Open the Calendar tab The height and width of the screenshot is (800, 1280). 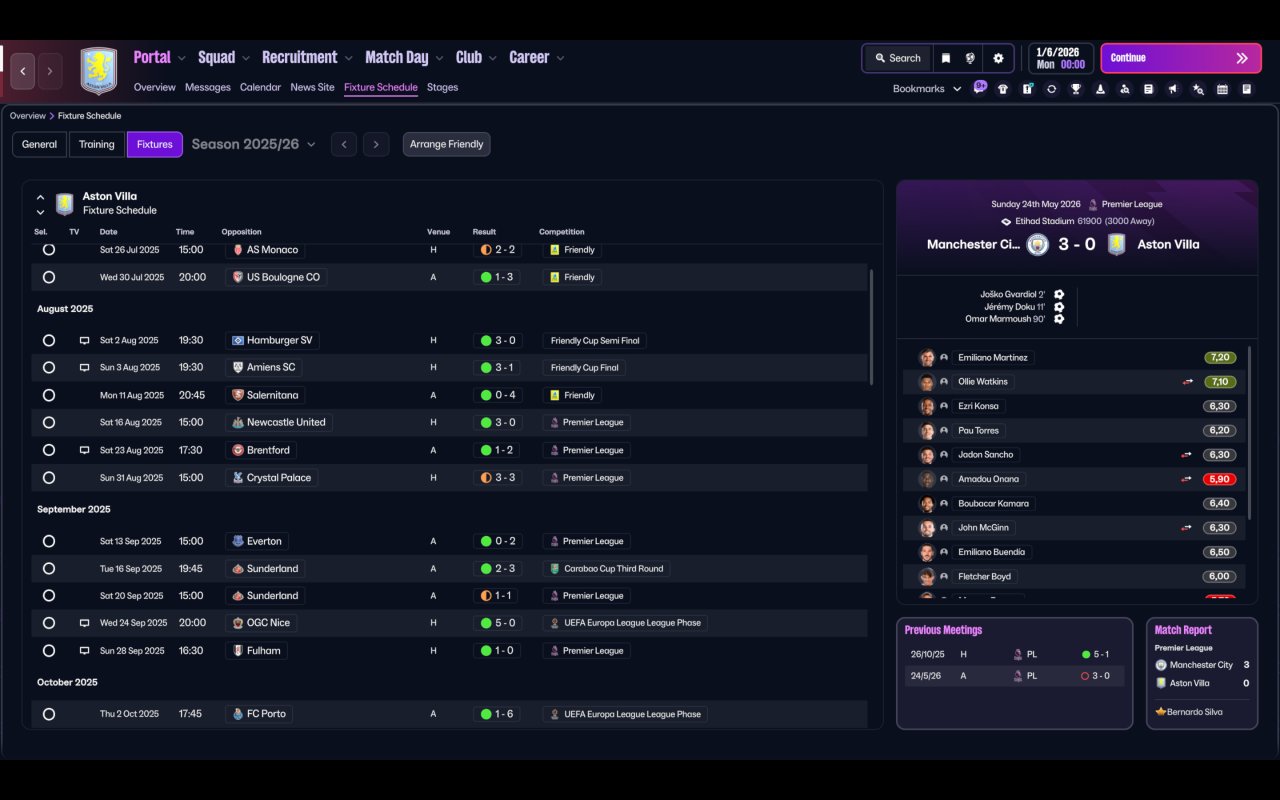260,87
